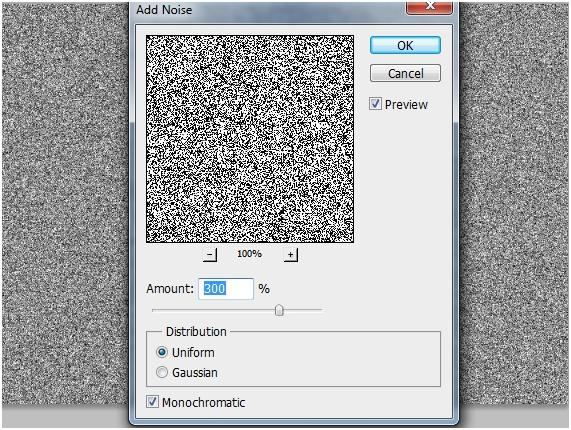Click the slider track right of handle
Screen dimensions: 571x430
click(303, 310)
